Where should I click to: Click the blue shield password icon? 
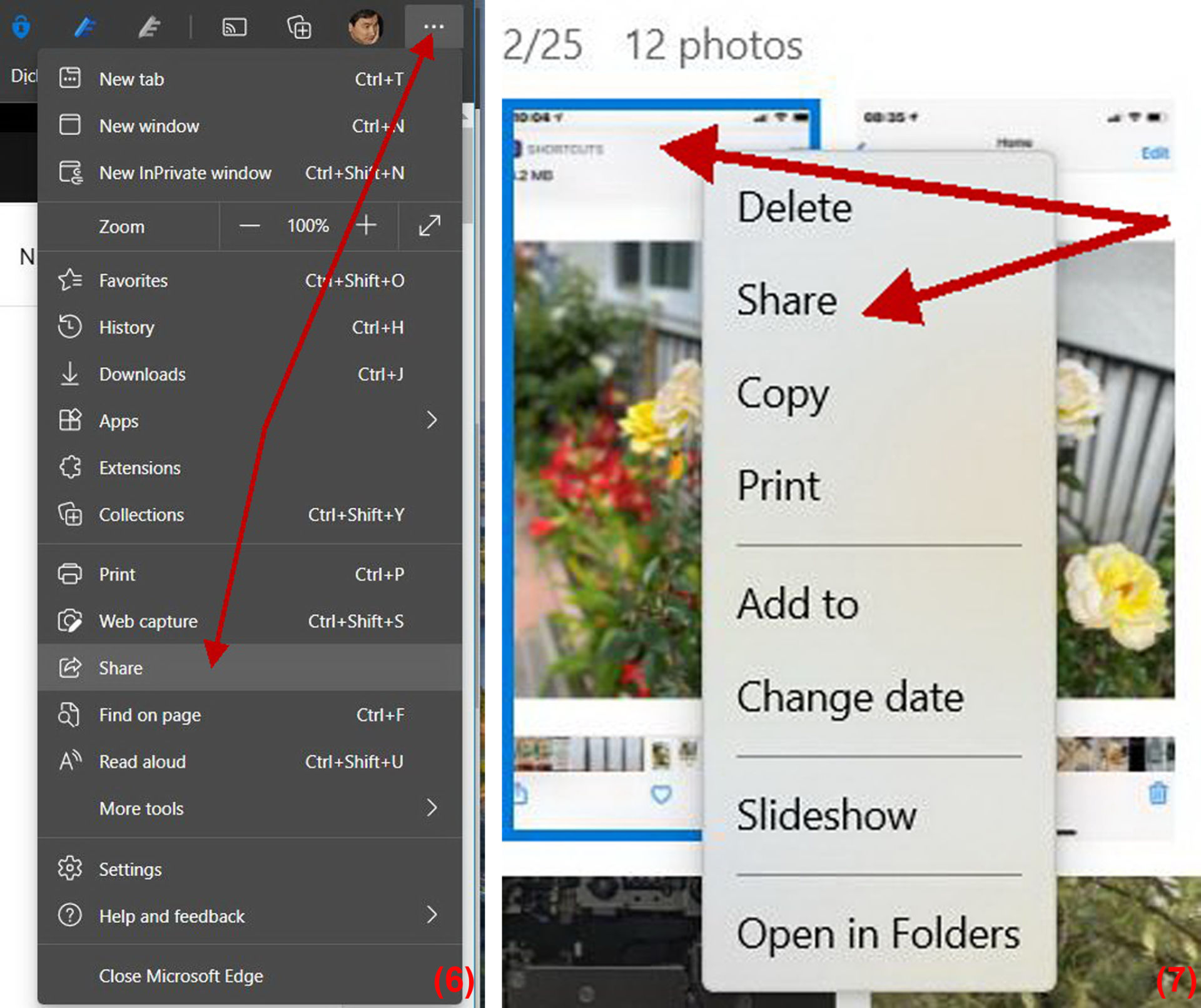[x=21, y=27]
